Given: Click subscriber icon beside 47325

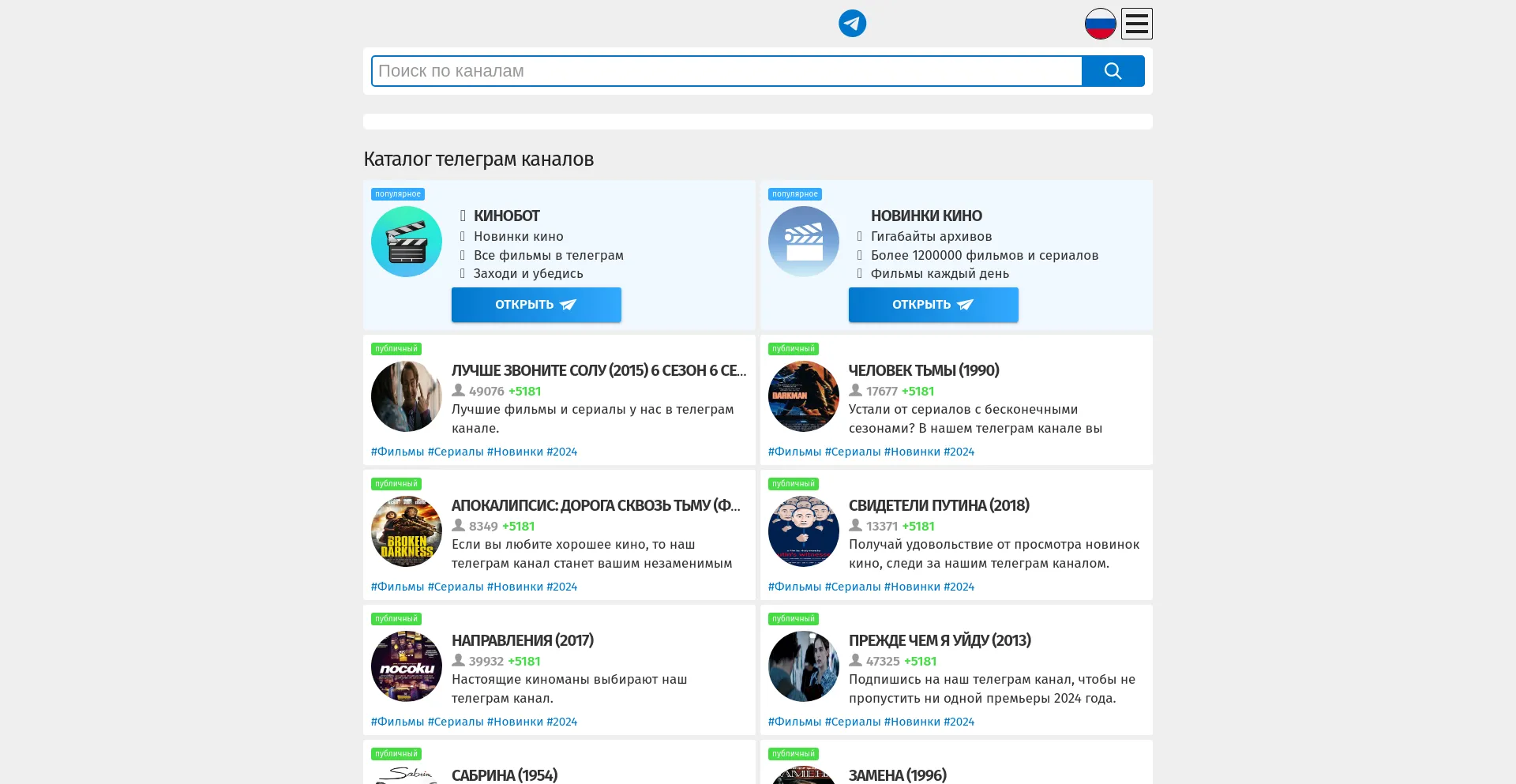Looking at the screenshot, I should click(x=855, y=660).
